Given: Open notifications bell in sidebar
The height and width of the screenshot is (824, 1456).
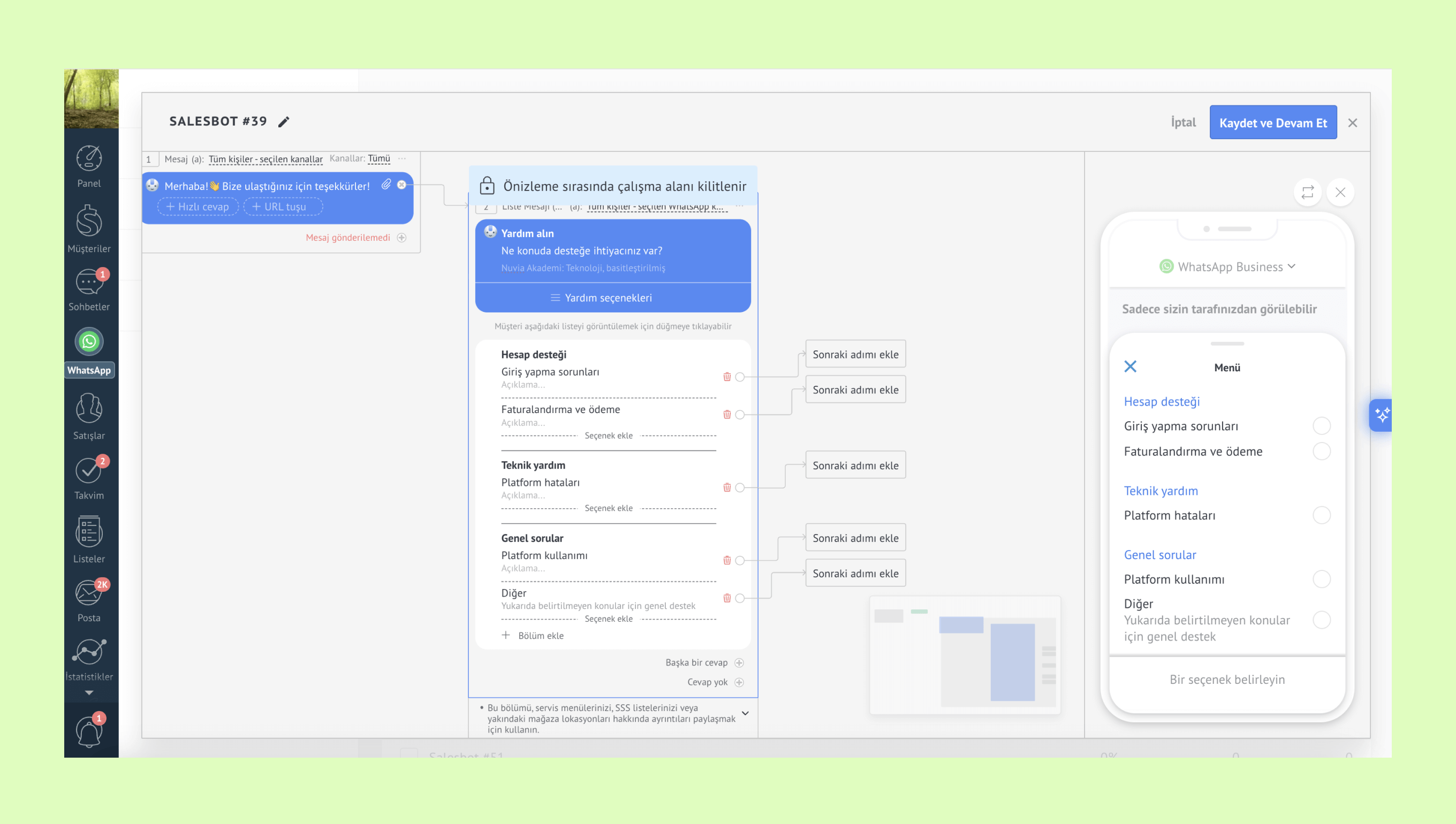Looking at the screenshot, I should point(89,730).
